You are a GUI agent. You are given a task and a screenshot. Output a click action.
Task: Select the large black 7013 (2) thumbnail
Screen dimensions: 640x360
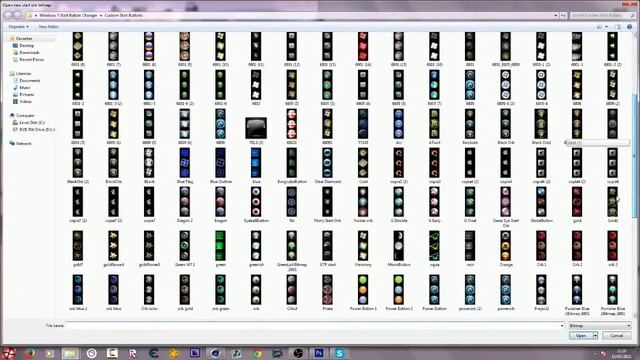(256, 128)
